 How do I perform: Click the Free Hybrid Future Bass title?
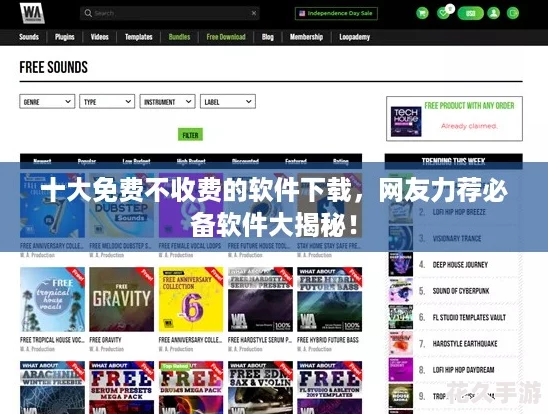(x=328, y=340)
